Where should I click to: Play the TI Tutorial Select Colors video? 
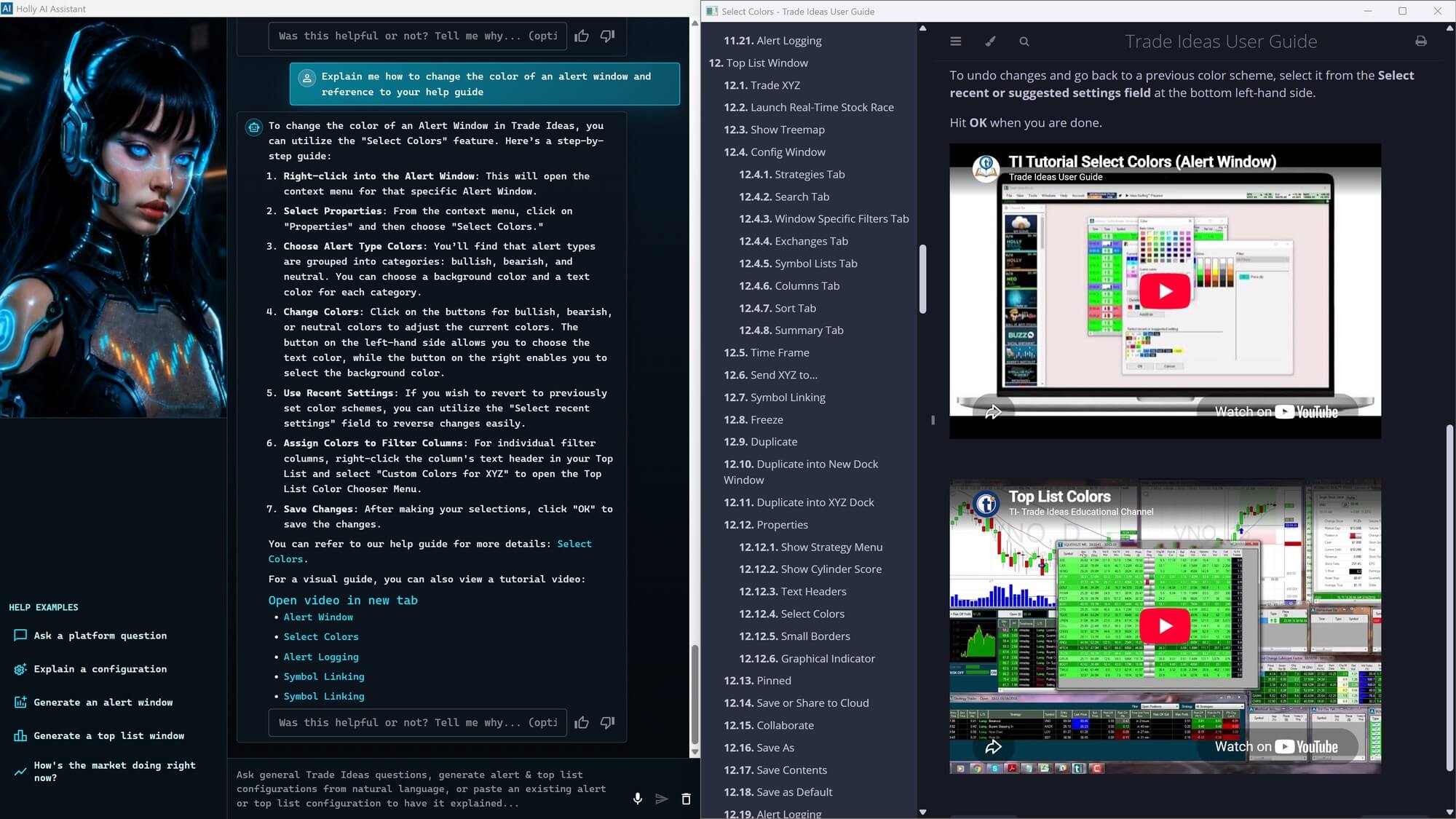[x=1165, y=291]
